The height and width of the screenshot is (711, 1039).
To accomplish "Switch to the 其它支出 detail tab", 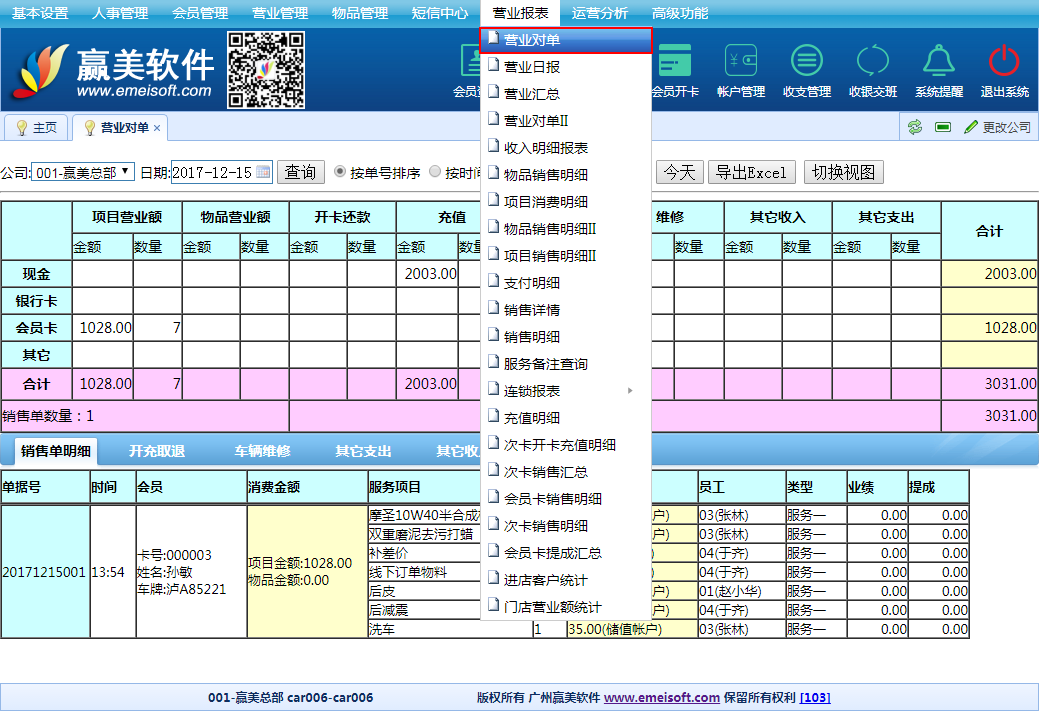I will 363,451.
